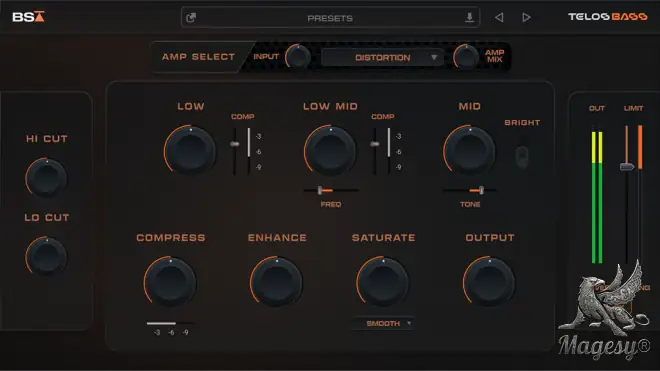The image size is (660, 371).
Task: Click the Amp Mix knob
Action: 466,57
